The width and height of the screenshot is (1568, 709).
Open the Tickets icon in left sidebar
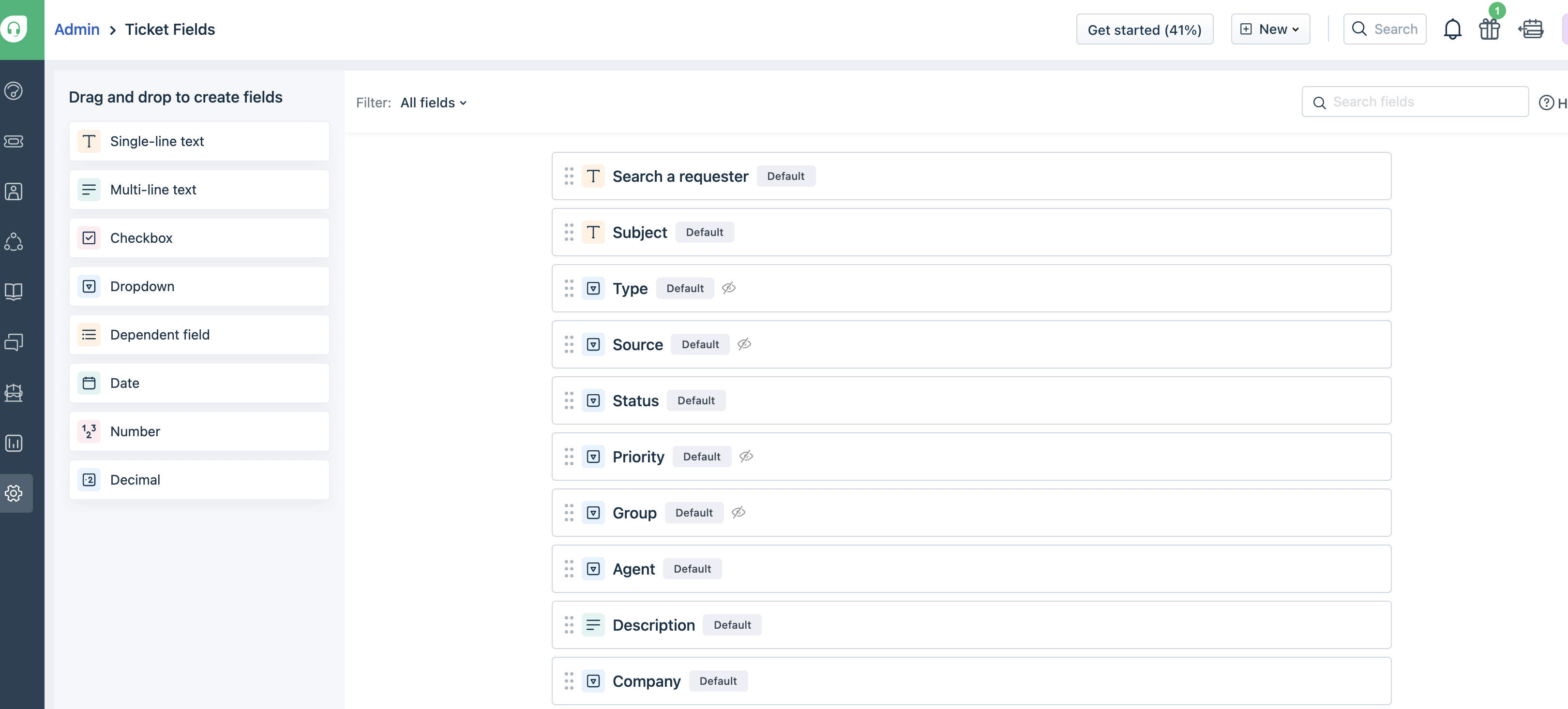coord(14,141)
